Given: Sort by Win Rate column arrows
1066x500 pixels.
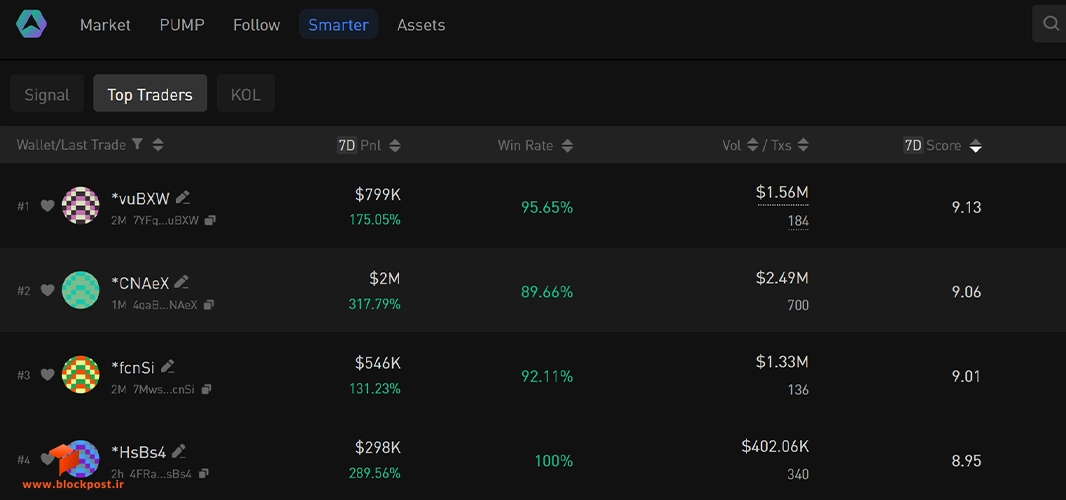Looking at the screenshot, I should pyautogui.click(x=567, y=146).
